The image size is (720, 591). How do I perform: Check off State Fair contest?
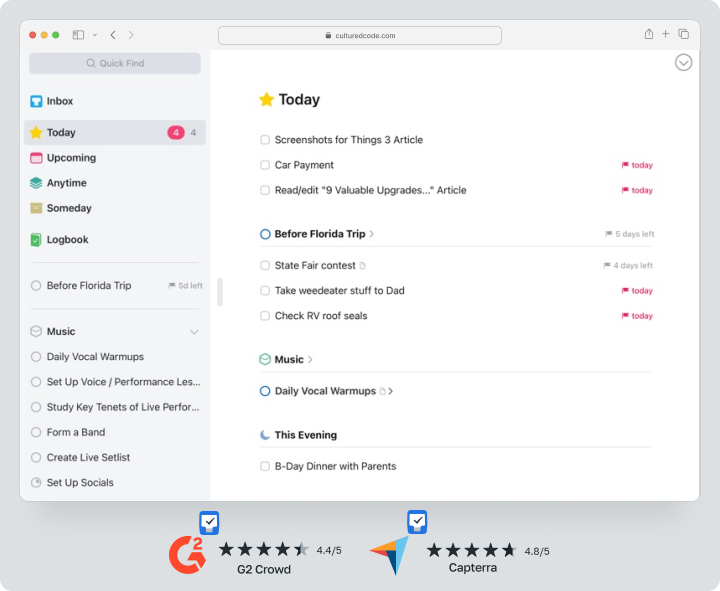265,265
